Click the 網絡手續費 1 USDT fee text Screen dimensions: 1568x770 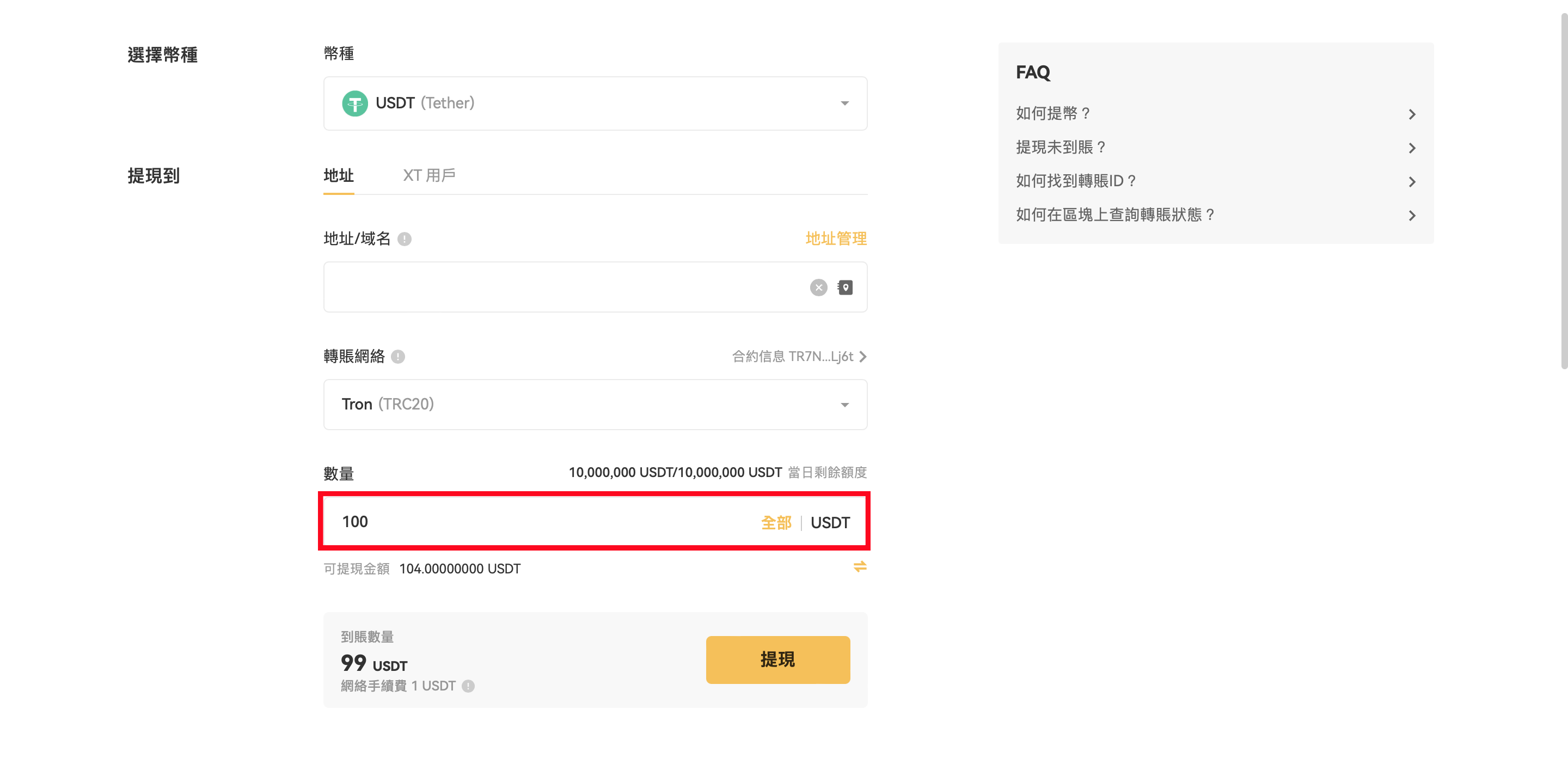point(398,686)
